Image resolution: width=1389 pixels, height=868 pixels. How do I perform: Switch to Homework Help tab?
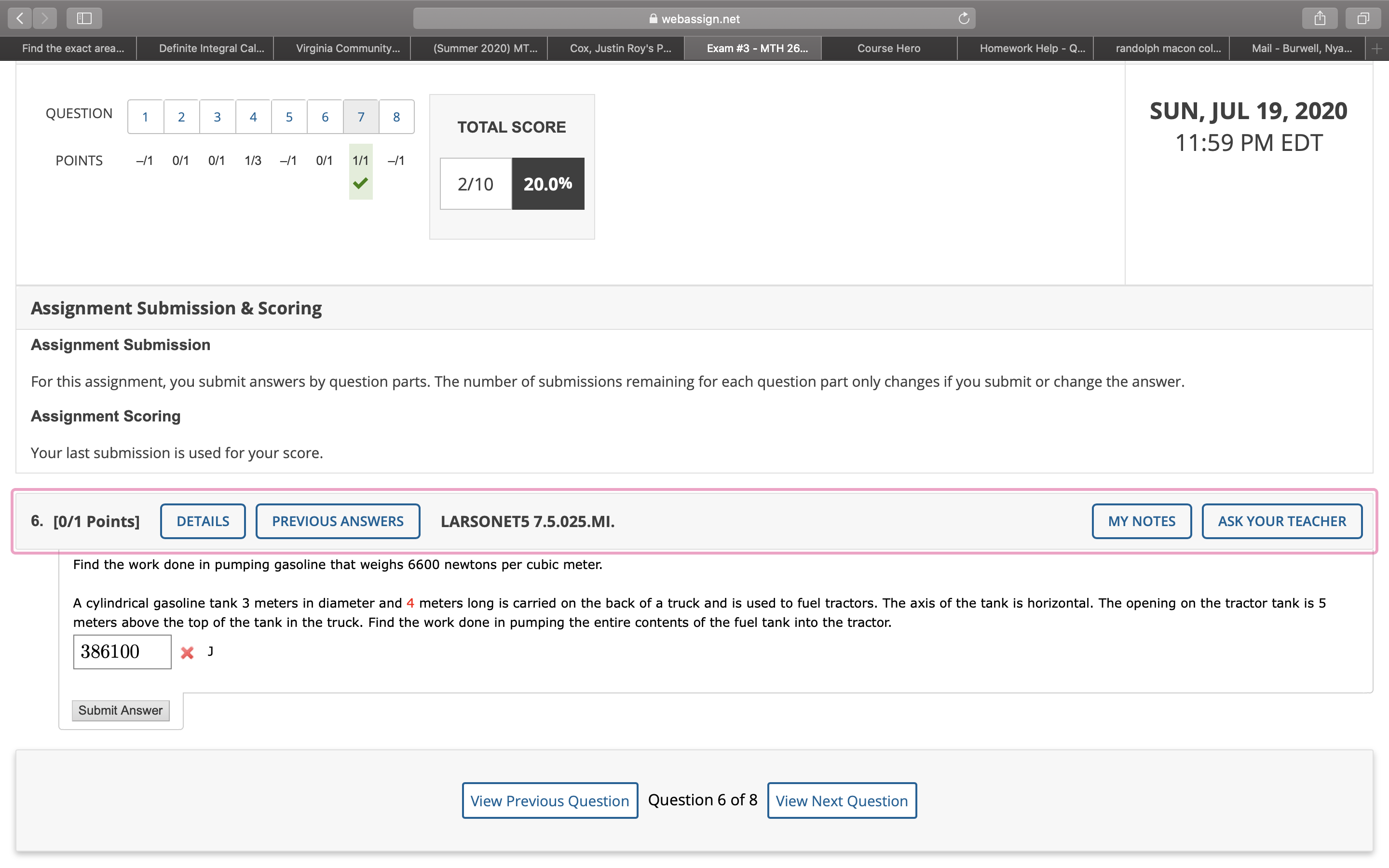click(x=1032, y=49)
